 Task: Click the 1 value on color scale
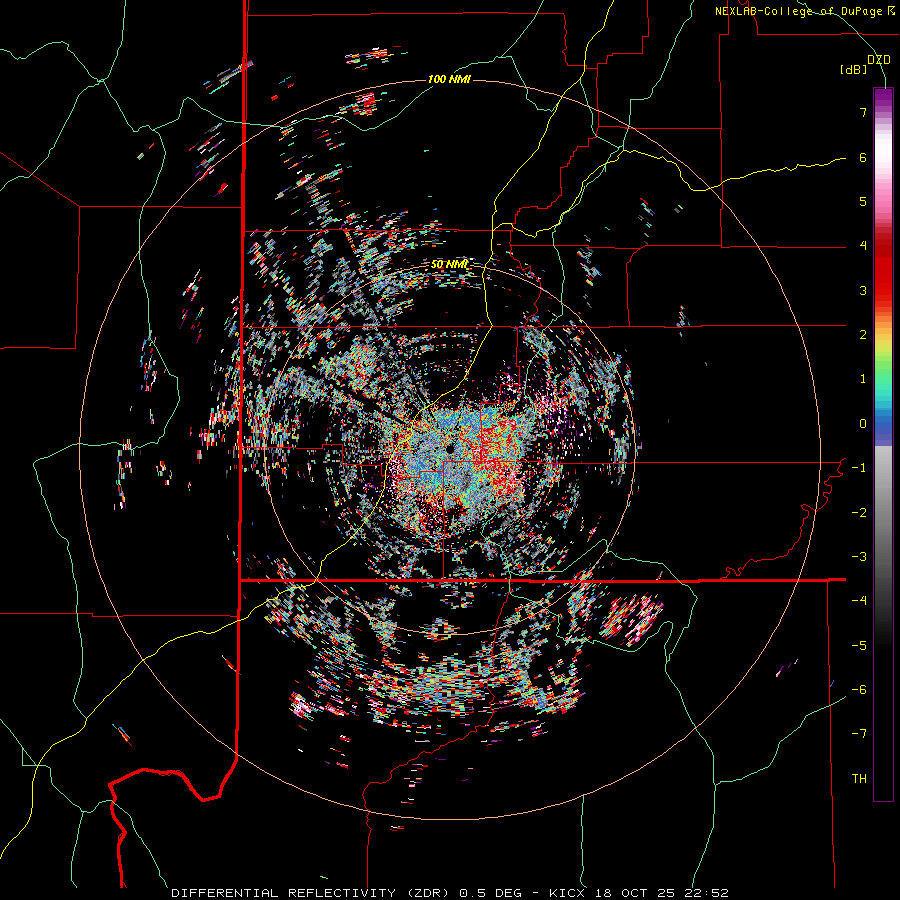[863, 379]
